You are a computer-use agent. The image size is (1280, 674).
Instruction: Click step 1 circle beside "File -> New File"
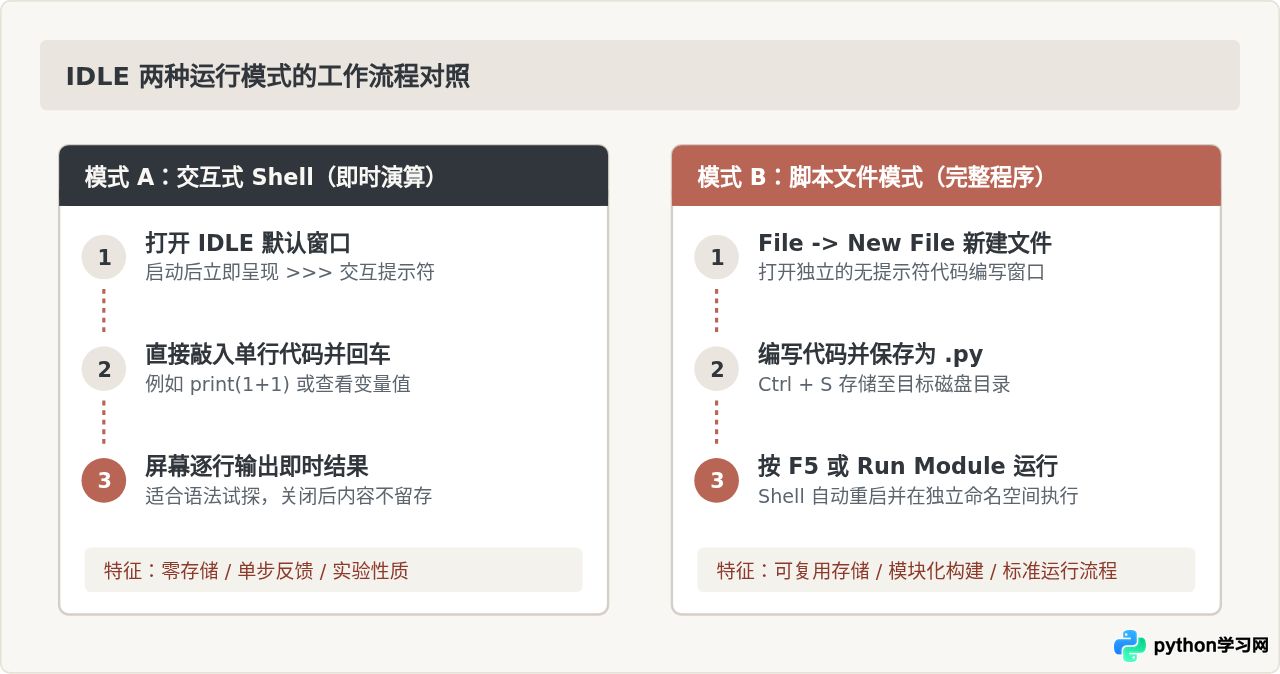[717, 257]
